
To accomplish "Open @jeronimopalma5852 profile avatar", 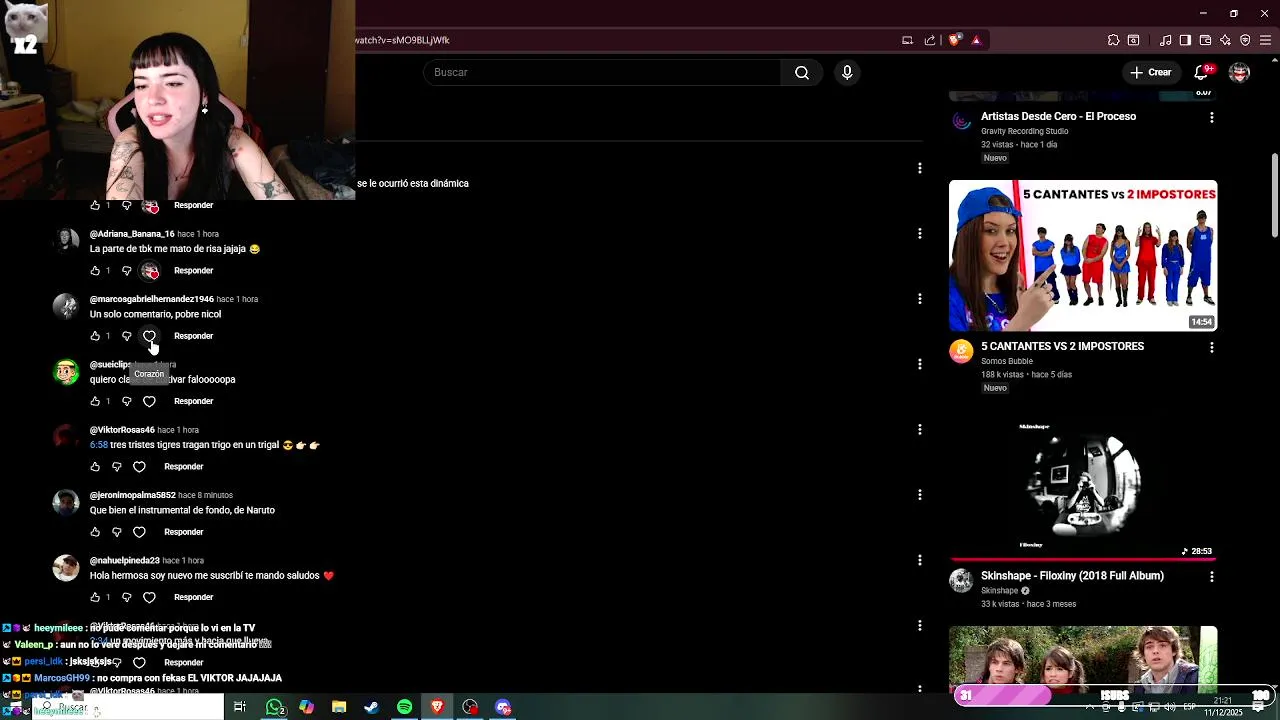I will (x=66, y=502).
